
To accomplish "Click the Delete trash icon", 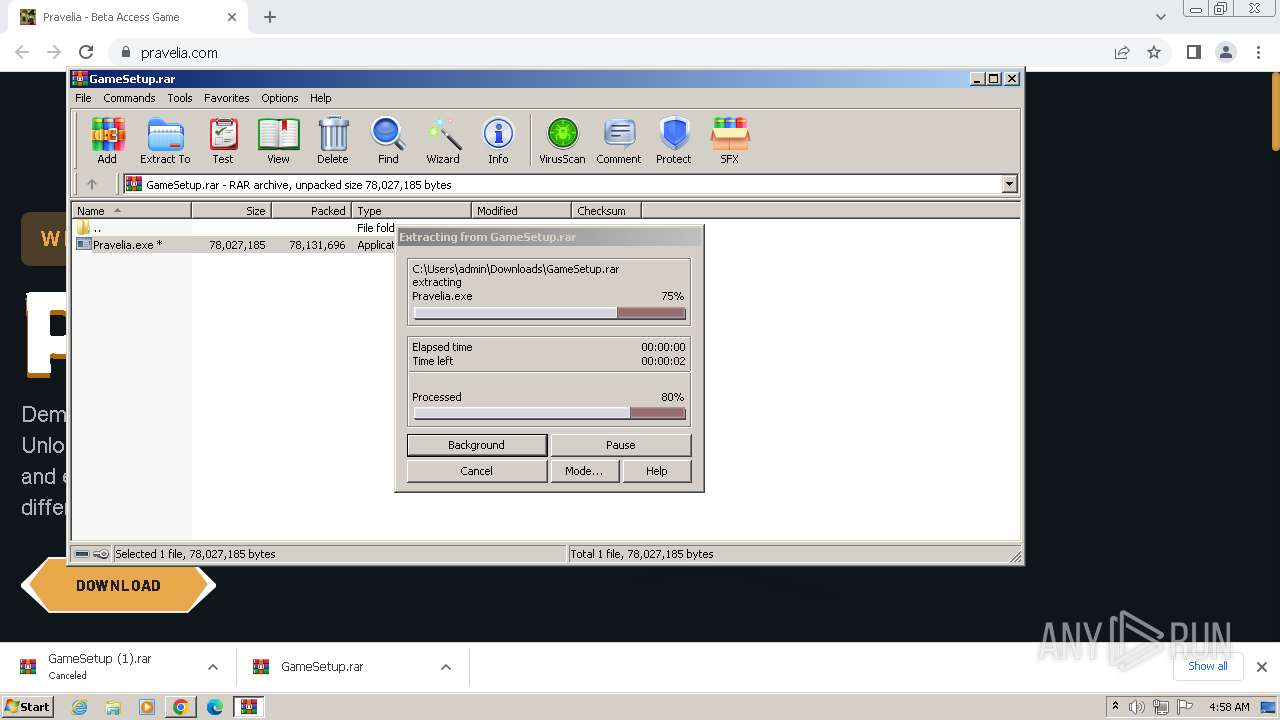I will click(333, 140).
